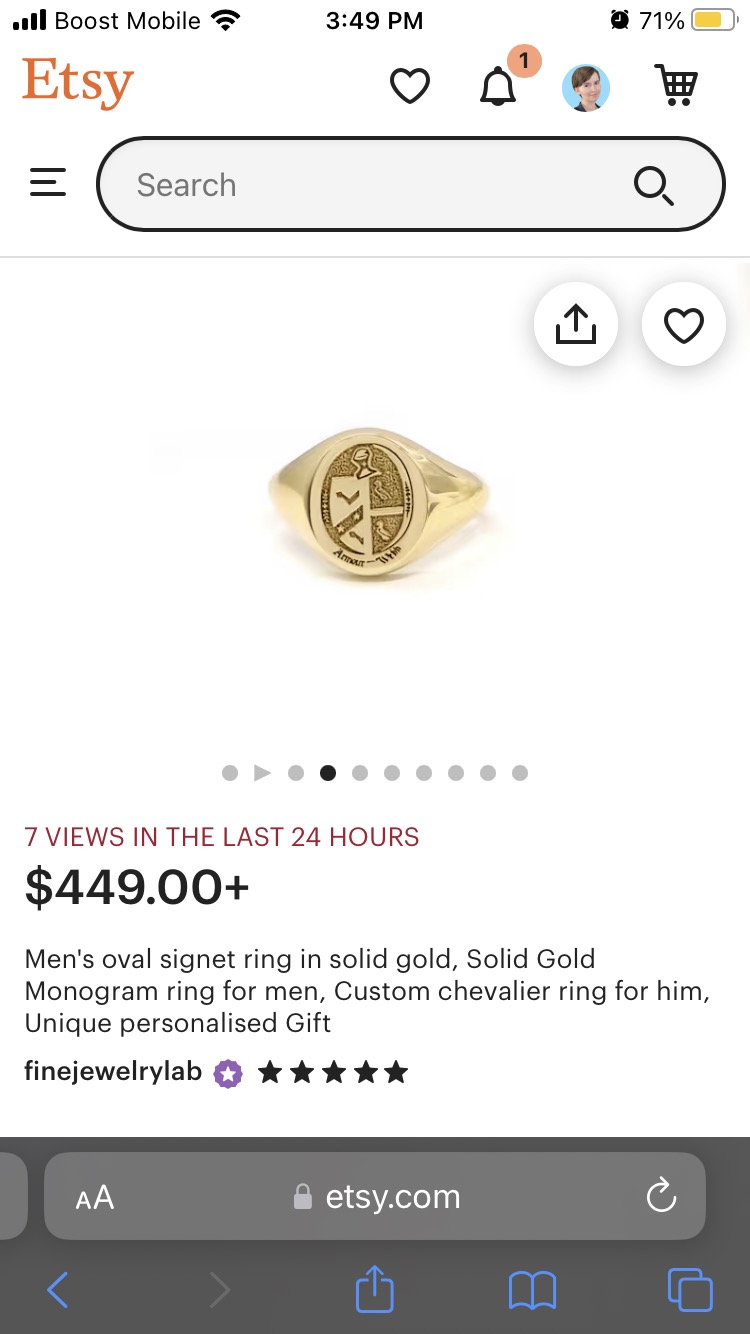
Task: Select the last carousel image dot
Action: [520, 772]
